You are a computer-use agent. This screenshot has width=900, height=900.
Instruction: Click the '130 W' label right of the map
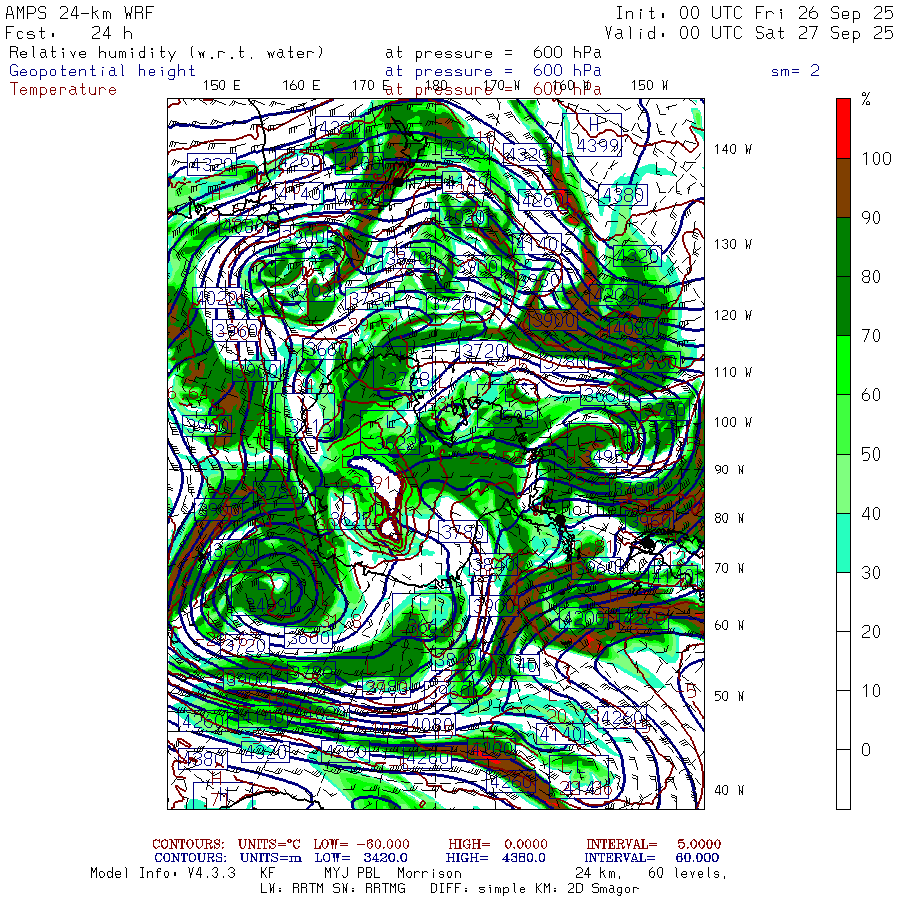pos(733,244)
